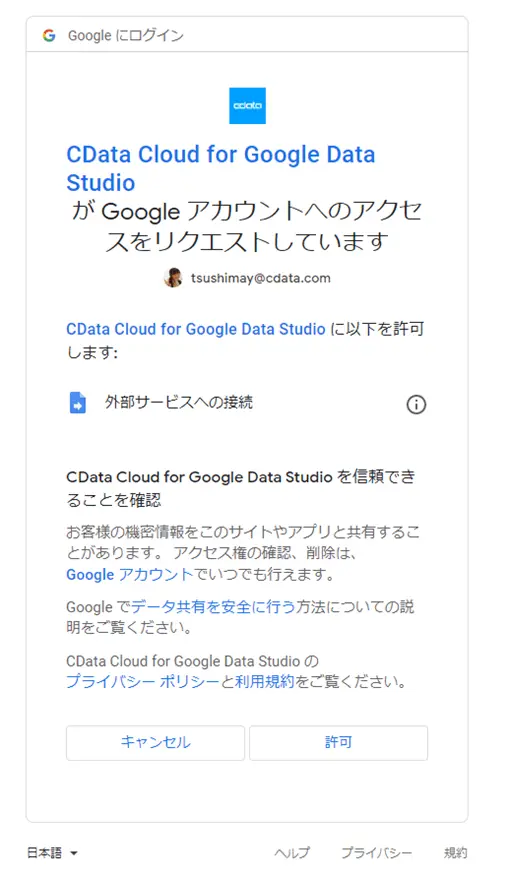
Task: Click the Google にログイン header text
Action: coord(126,36)
